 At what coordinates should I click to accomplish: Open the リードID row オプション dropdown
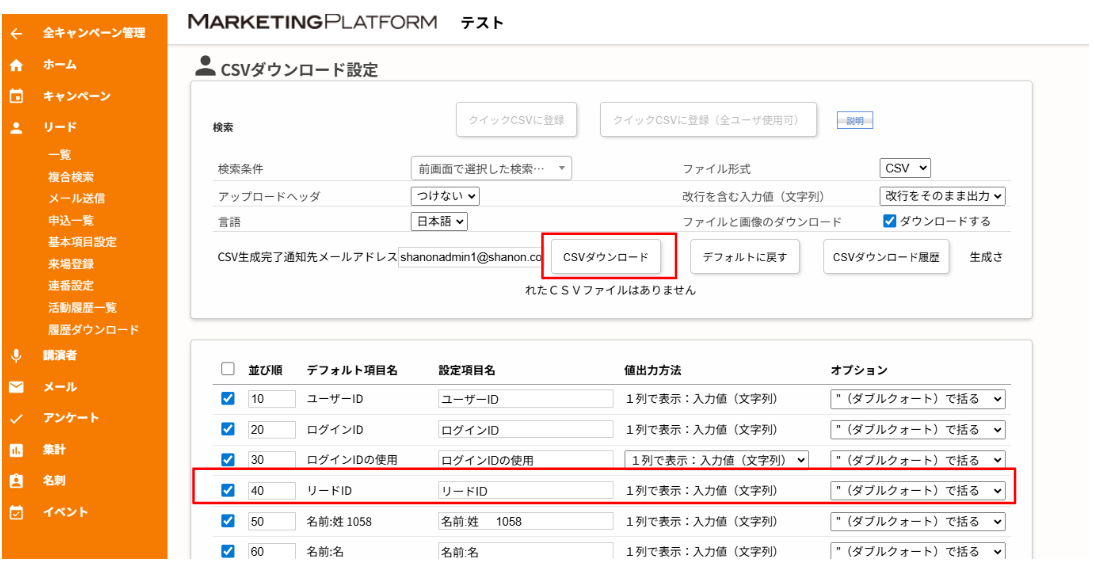click(918, 491)
